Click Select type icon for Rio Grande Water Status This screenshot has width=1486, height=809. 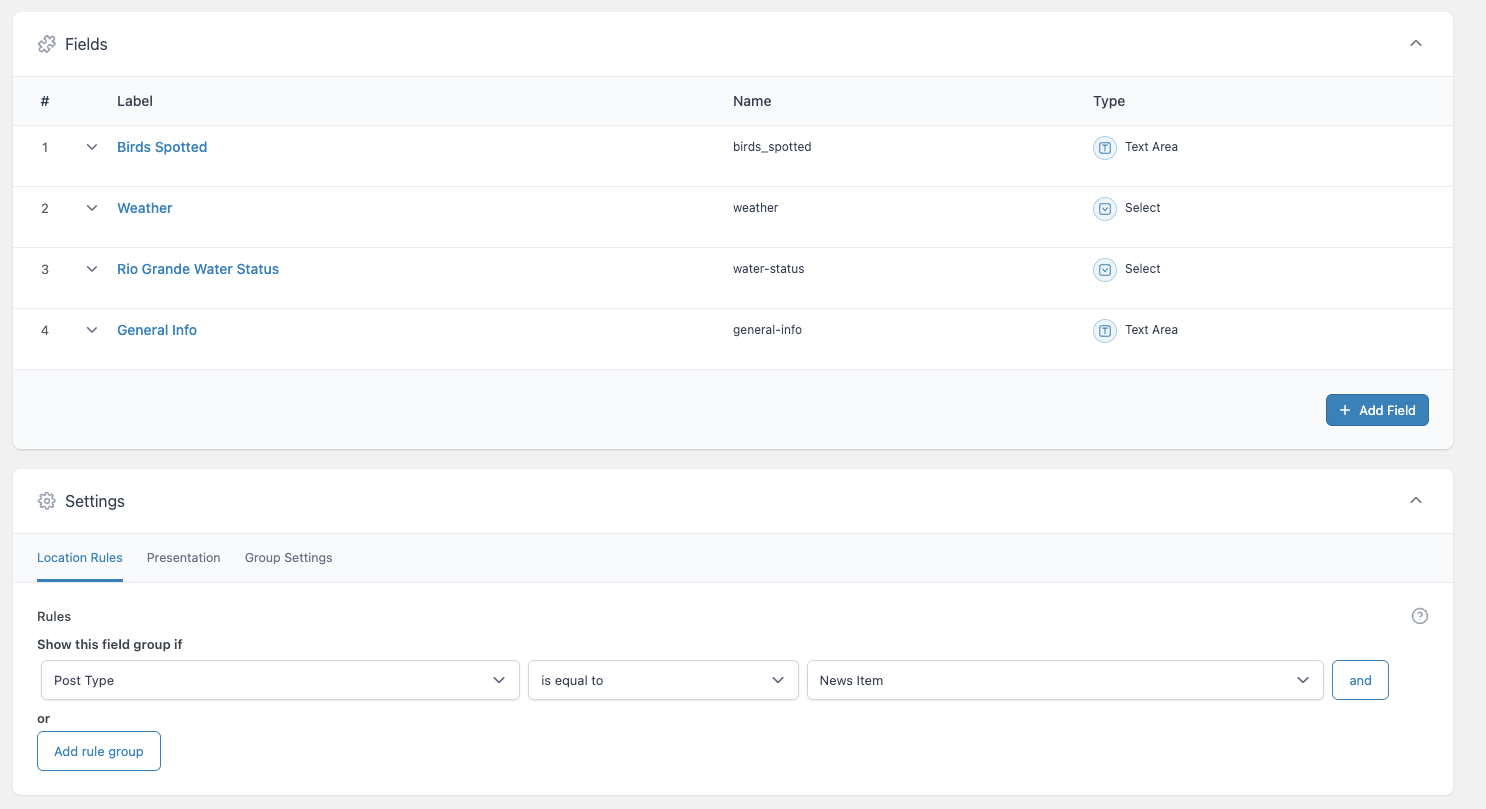[x=1104, y=270]
